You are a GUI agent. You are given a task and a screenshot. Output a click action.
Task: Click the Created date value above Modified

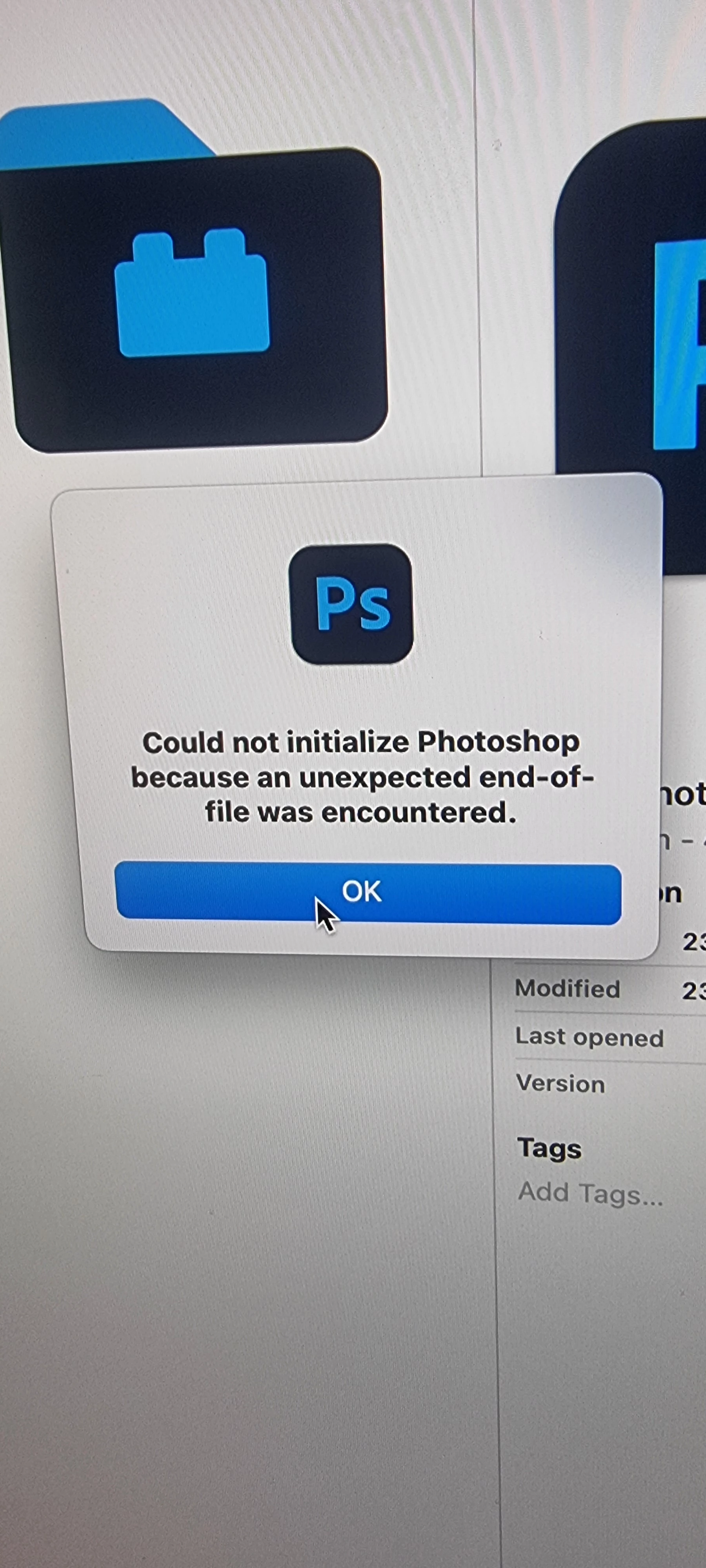tap(694, 942)
